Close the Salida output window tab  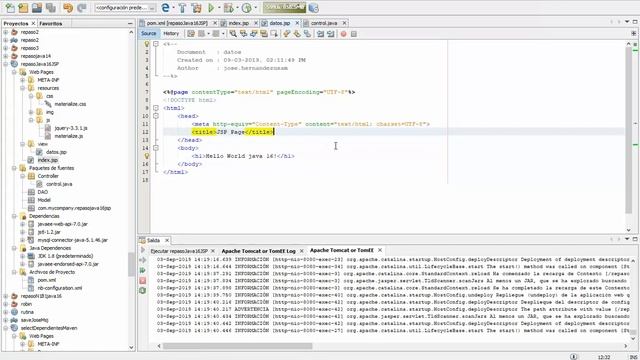point(167,240)
